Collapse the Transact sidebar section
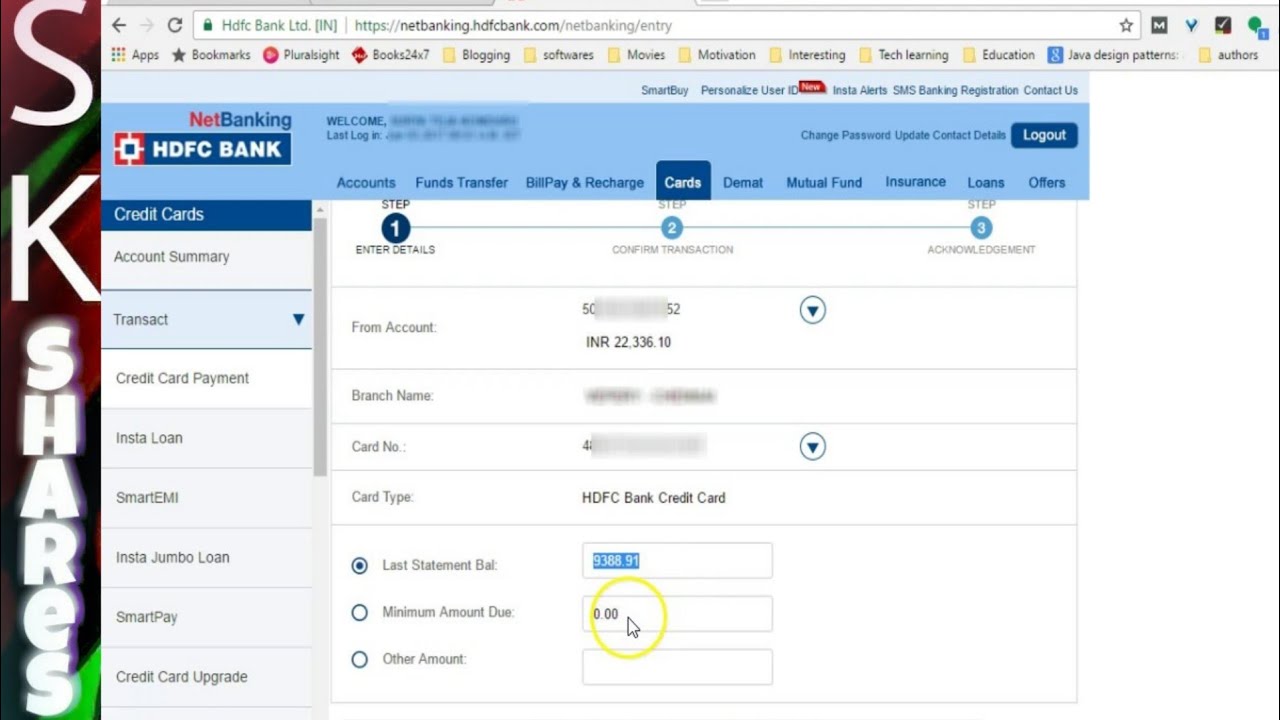This screenshot has width=1280, height=720. [298, 320]
